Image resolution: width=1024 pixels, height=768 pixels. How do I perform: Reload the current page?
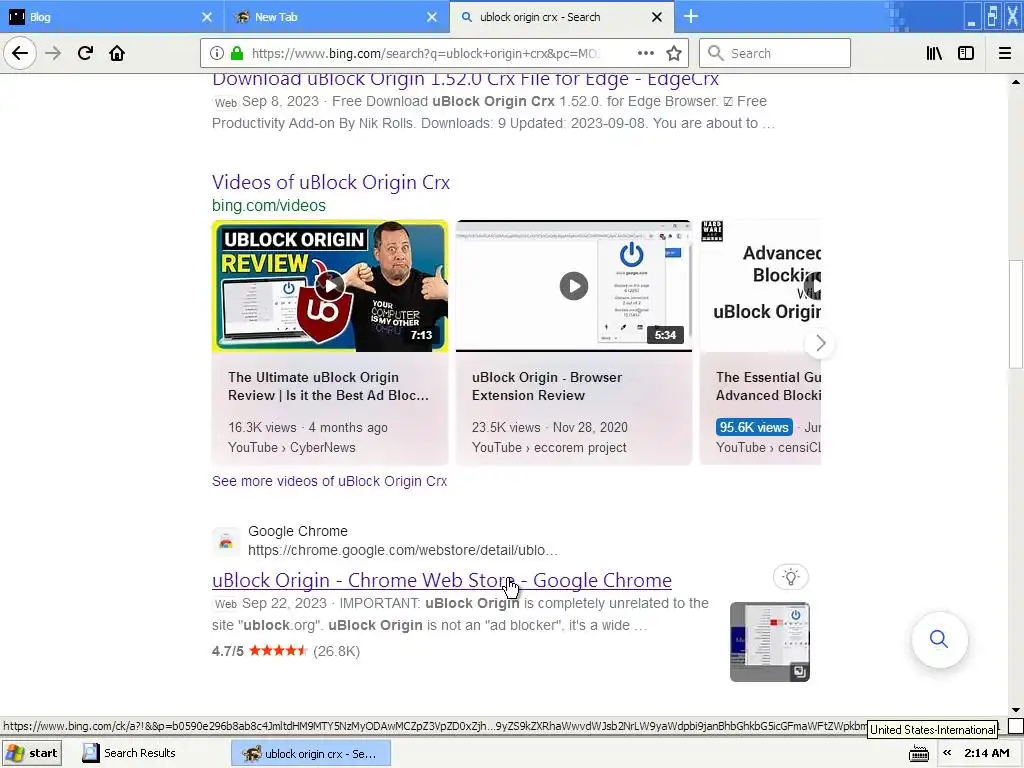pyautogui.click(x=85, y=53)
